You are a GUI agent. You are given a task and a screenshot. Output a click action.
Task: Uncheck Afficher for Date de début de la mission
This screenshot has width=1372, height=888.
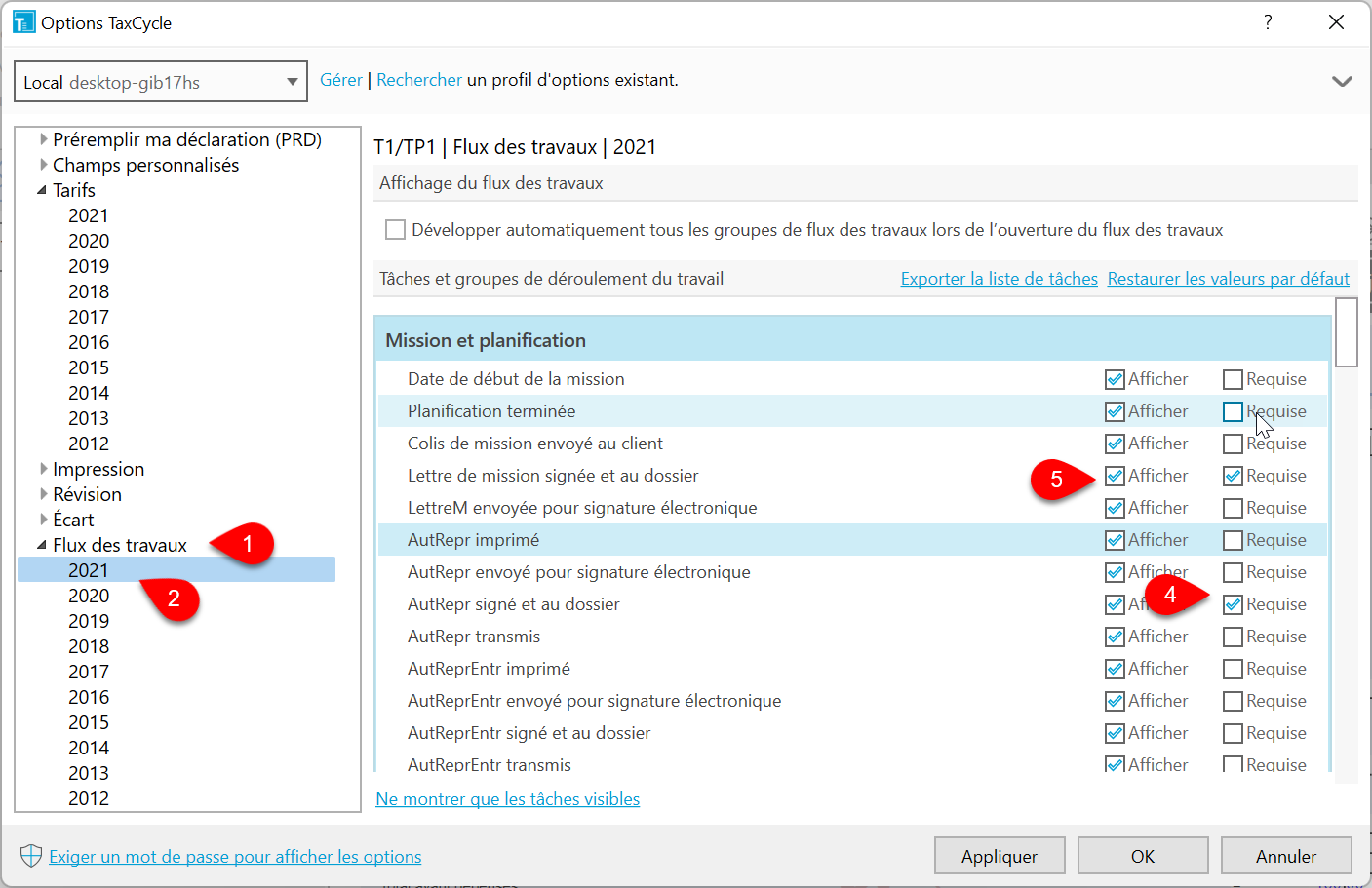point(1115,379)
